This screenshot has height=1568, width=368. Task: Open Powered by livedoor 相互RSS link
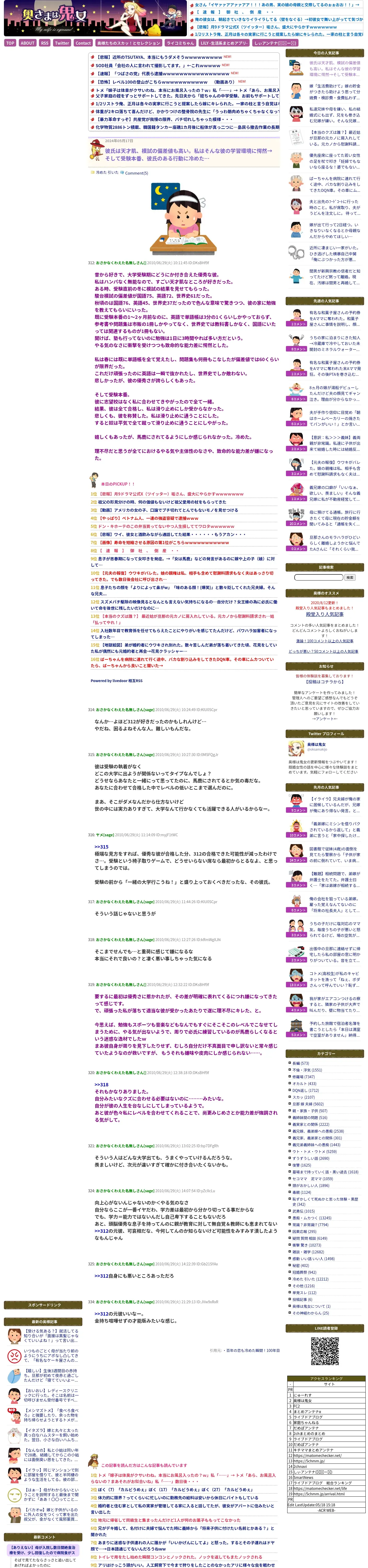point(116,681)
